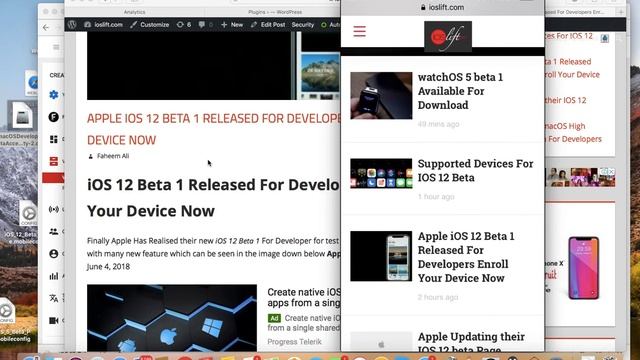Open Apple Updating their IOS 12 beta Page

[471, 342]
